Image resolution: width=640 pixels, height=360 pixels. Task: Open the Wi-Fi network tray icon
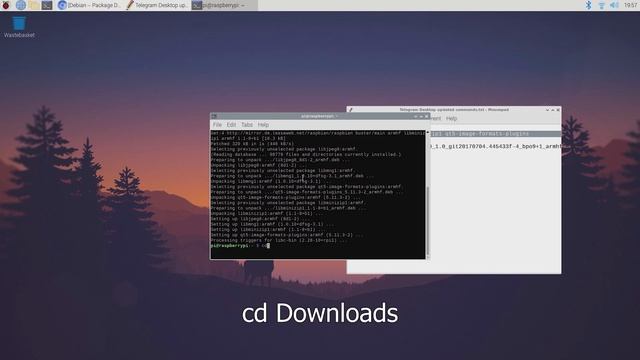click(x=601, y=5)
